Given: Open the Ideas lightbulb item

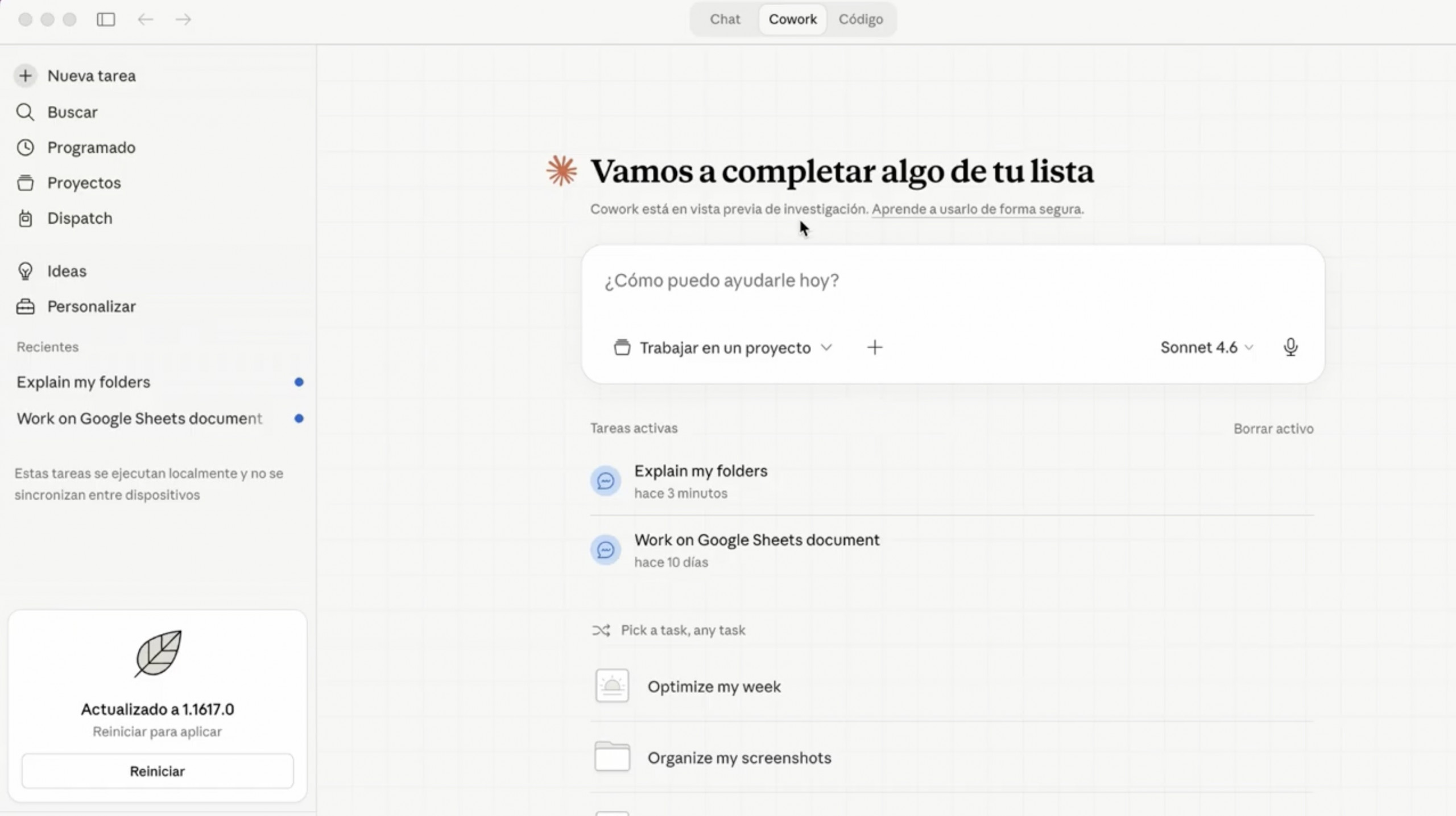Looking at the screenshot, I should tap(66, 271).
